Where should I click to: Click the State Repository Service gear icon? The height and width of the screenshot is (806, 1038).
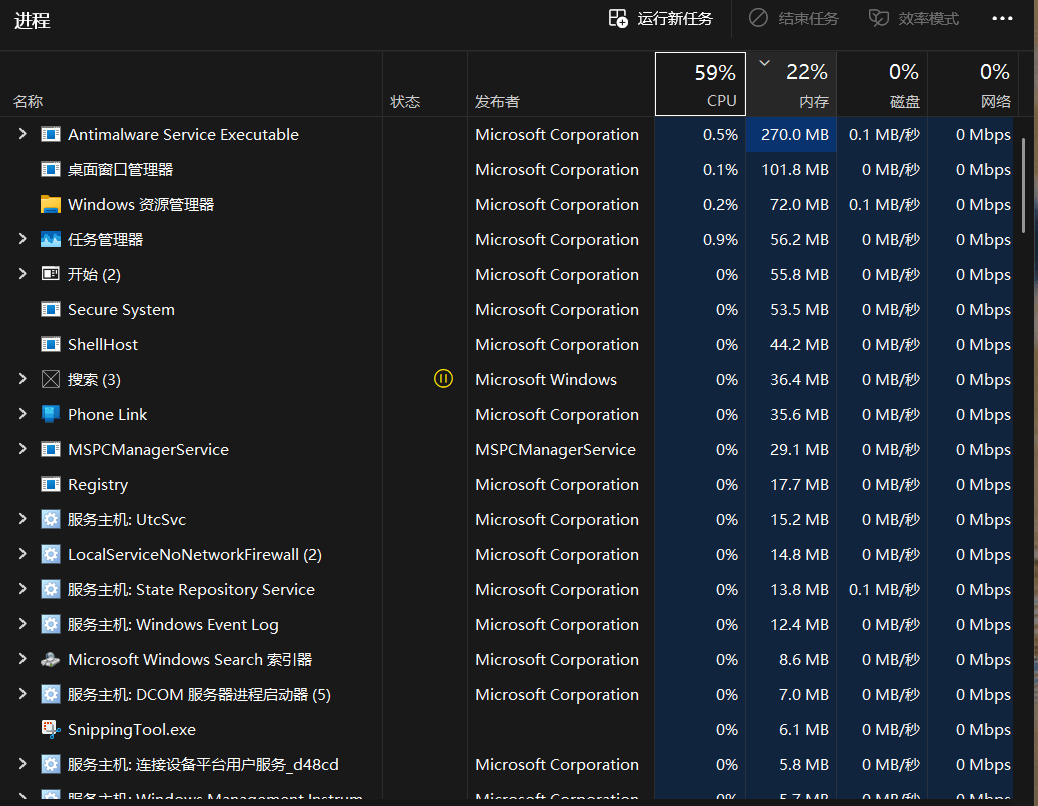[51, 590]
